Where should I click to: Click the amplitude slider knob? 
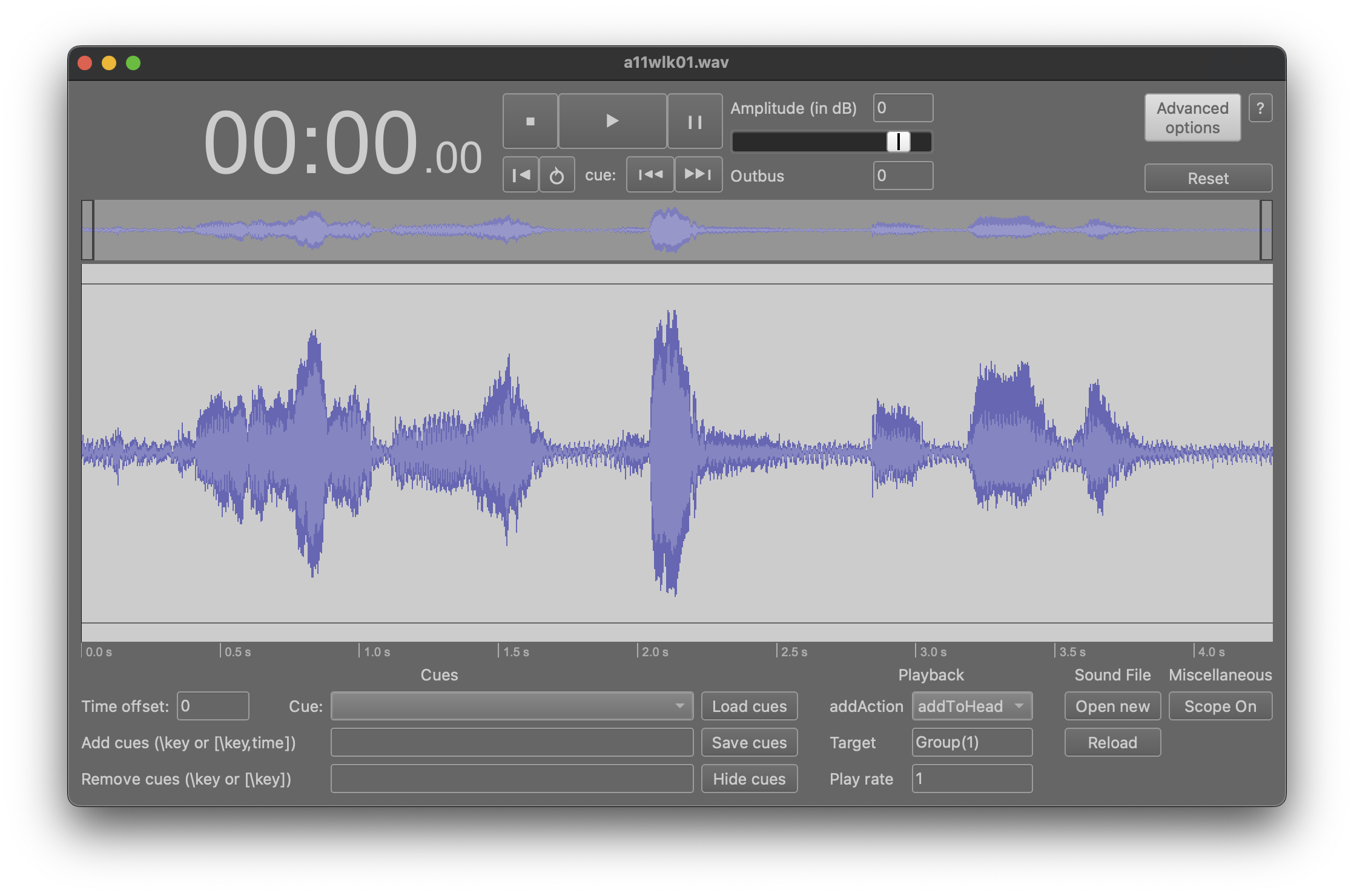[x=899, y=142]
